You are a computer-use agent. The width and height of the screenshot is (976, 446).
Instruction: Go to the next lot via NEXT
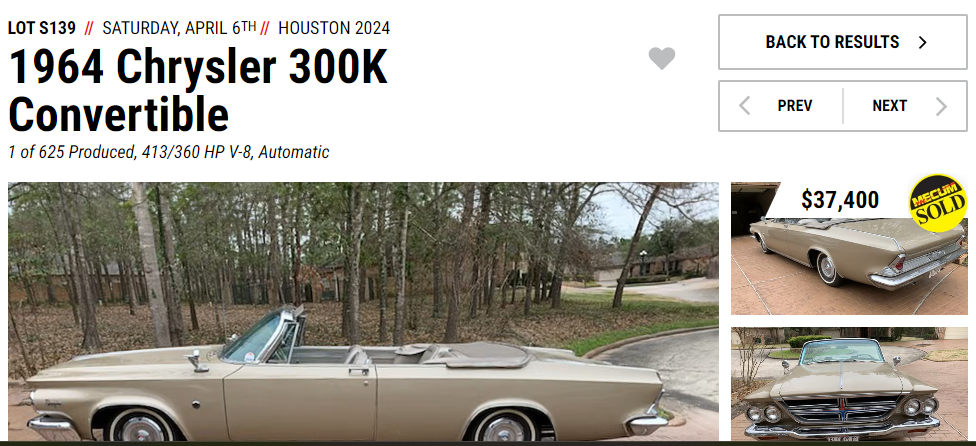(905, 106)
